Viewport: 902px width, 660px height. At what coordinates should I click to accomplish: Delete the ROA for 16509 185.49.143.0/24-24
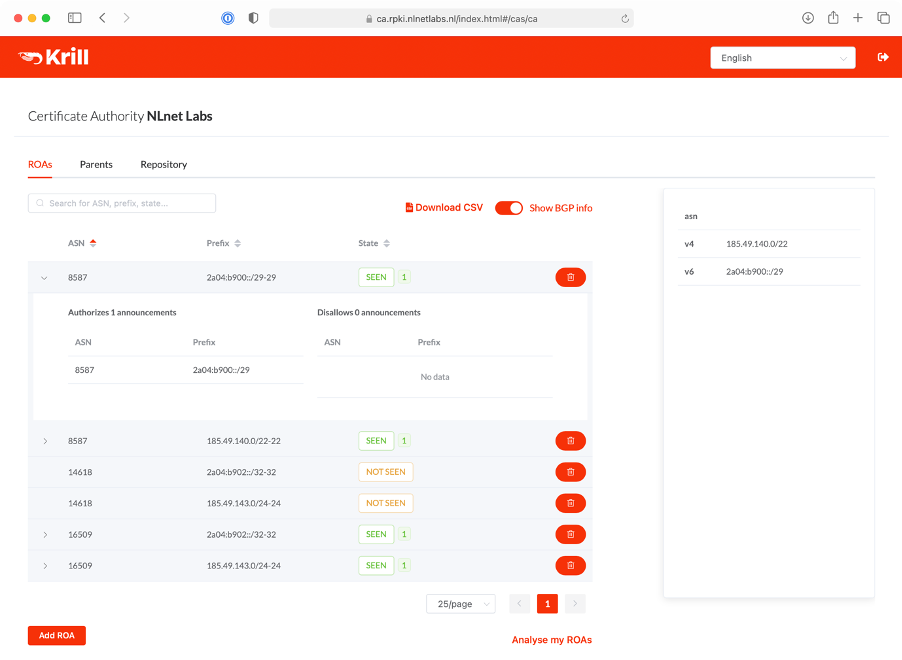(x=570, y=566)
